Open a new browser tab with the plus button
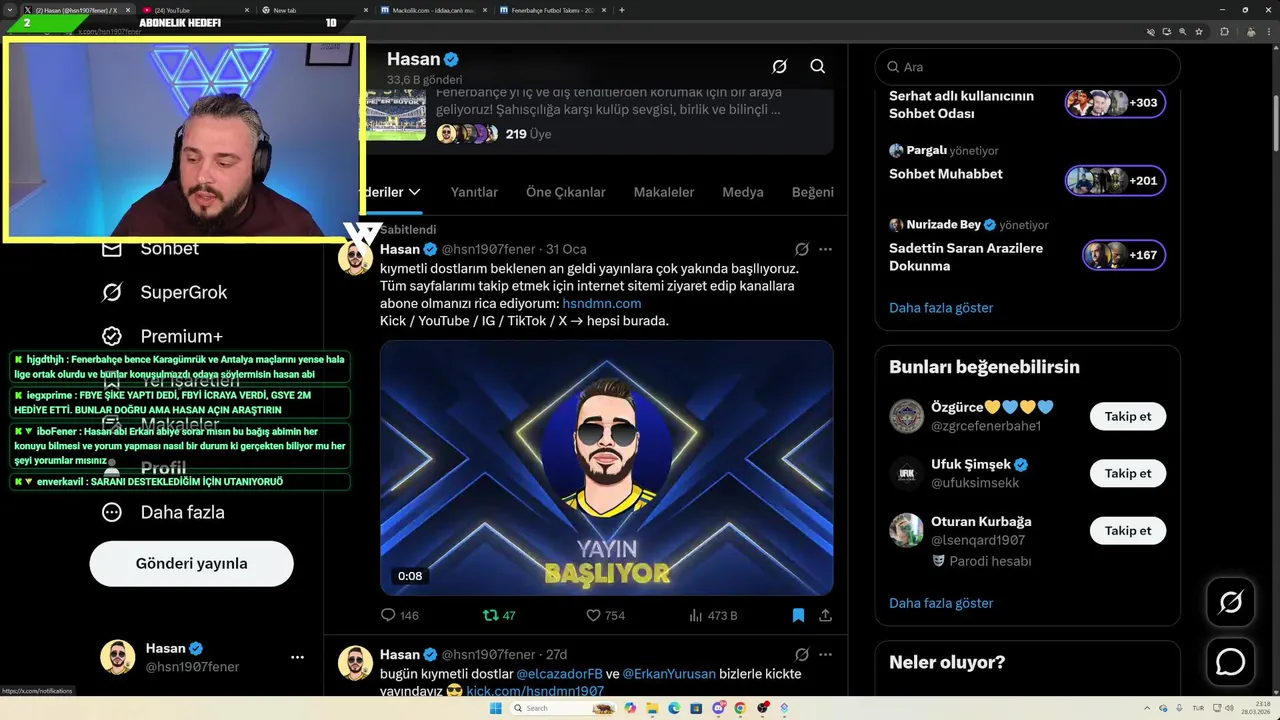 622,10
